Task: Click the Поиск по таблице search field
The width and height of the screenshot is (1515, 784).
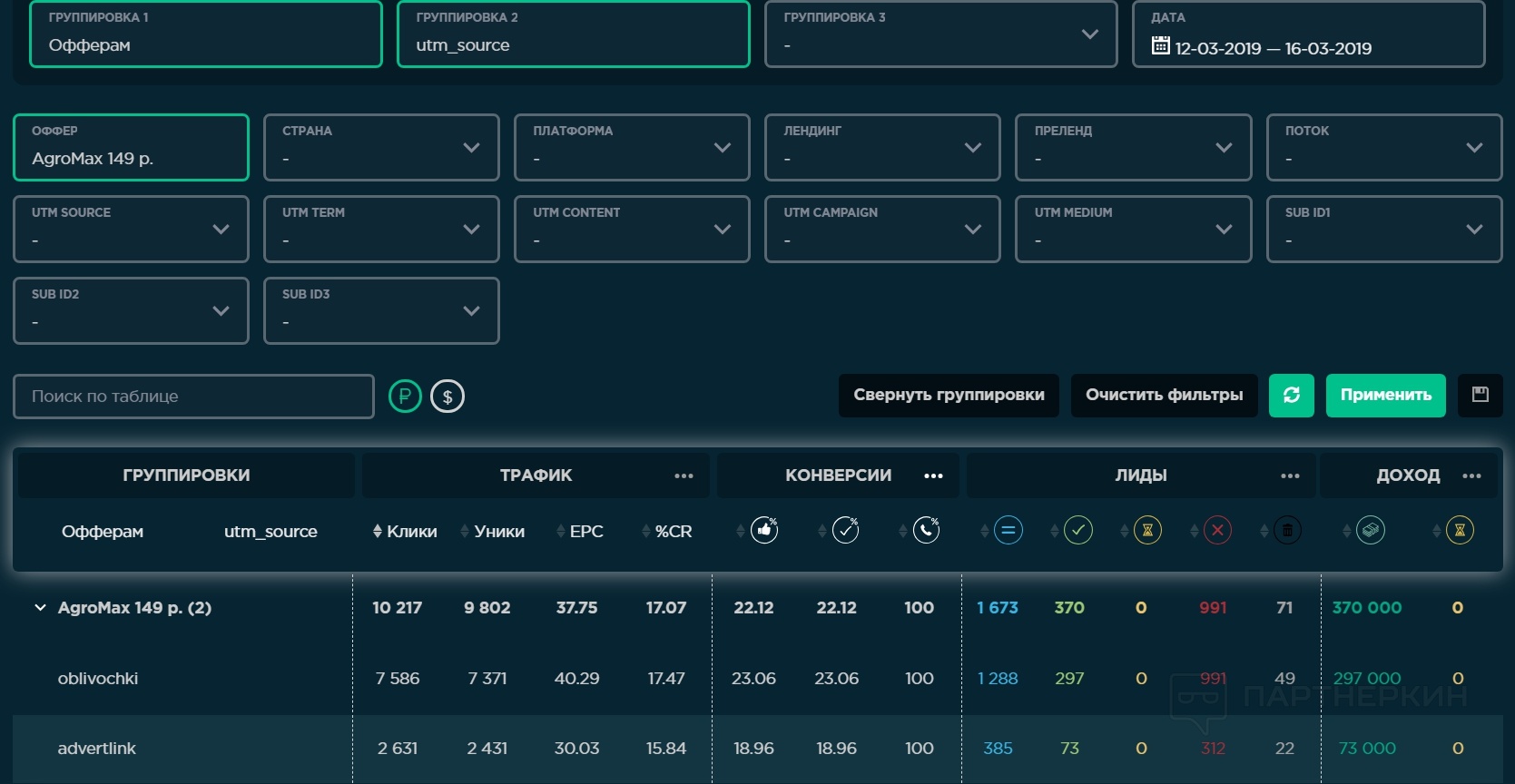Action: click(x=193, y=397)
